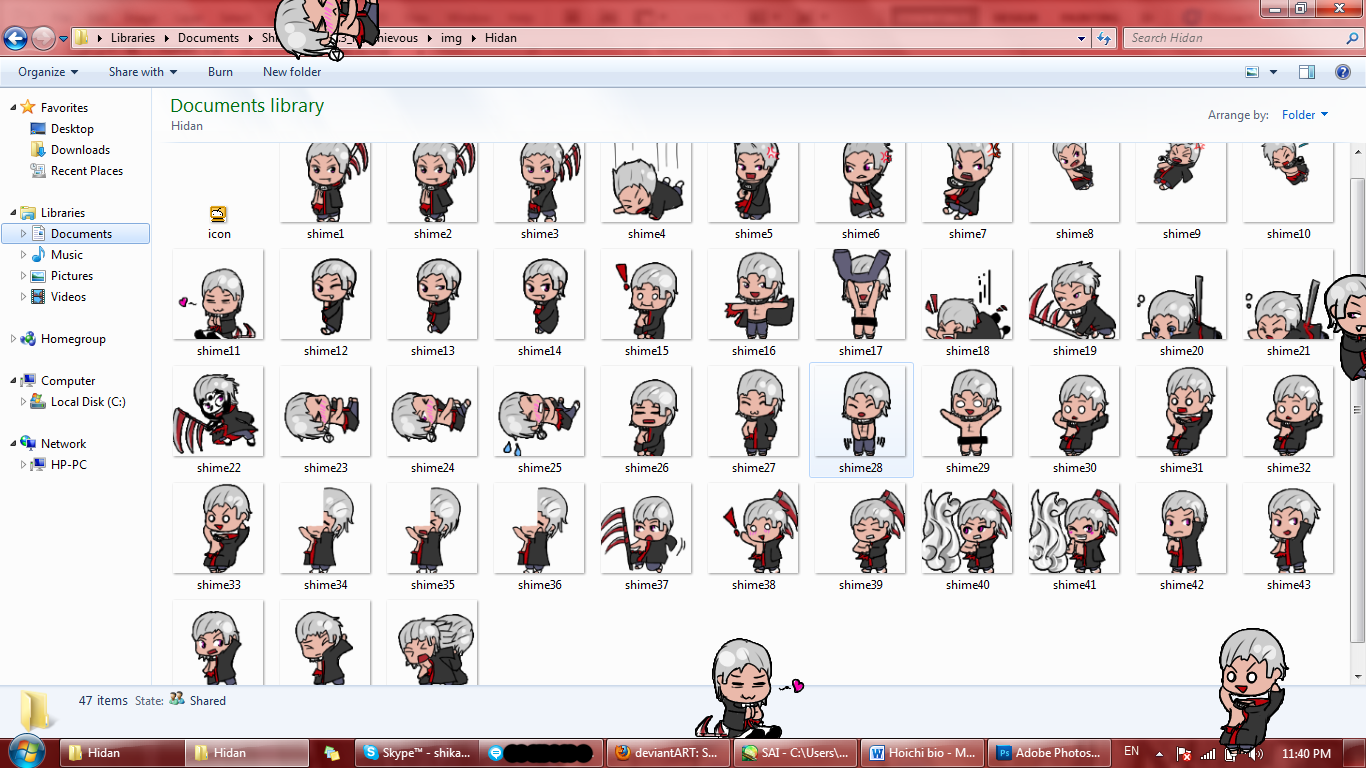
Task: Open the SAI taskbar button
Action: pos(795,753)
